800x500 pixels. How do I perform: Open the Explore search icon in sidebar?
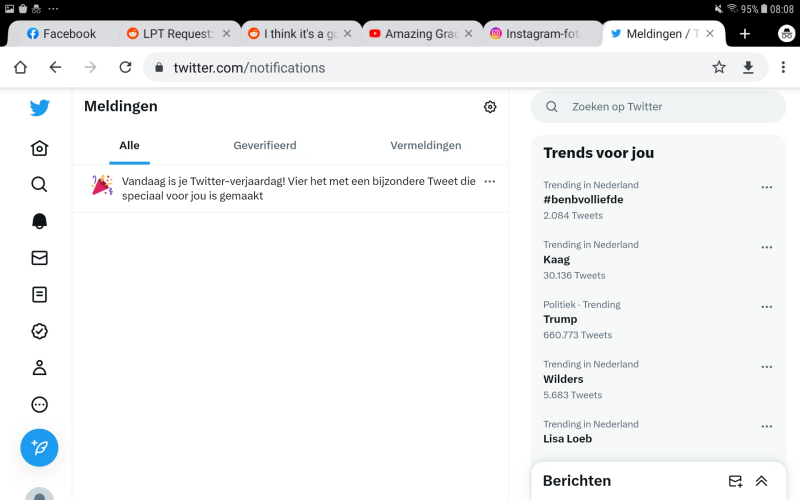pyautogui.click(x=39, y=184)
